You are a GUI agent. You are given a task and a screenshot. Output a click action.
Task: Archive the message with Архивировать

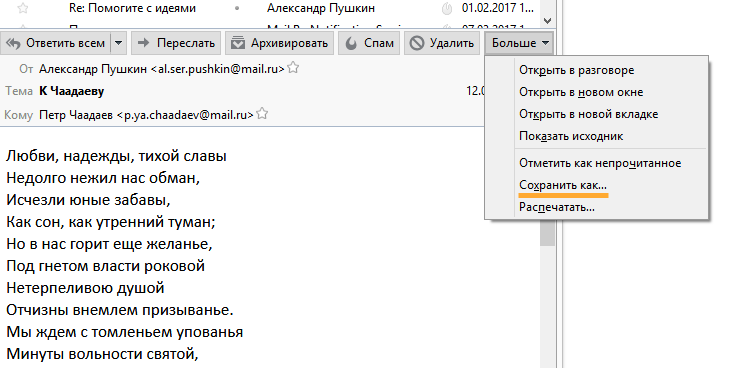point(279,43)
